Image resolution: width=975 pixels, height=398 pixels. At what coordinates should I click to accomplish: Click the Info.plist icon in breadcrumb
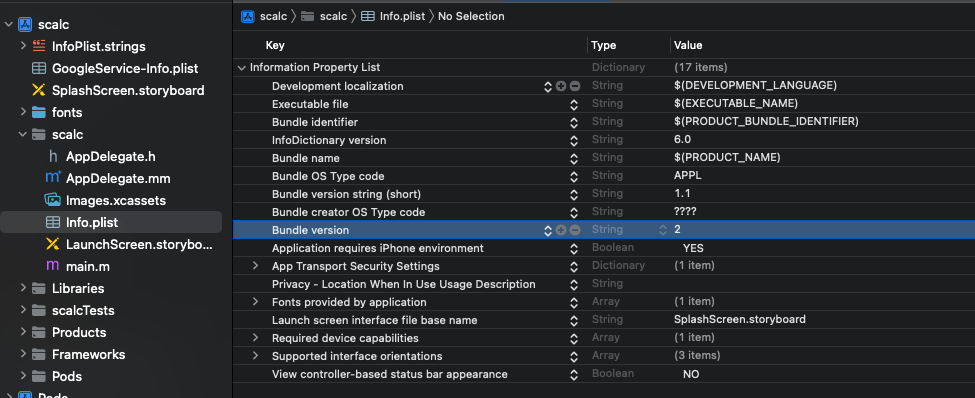(x=367, y=17)
